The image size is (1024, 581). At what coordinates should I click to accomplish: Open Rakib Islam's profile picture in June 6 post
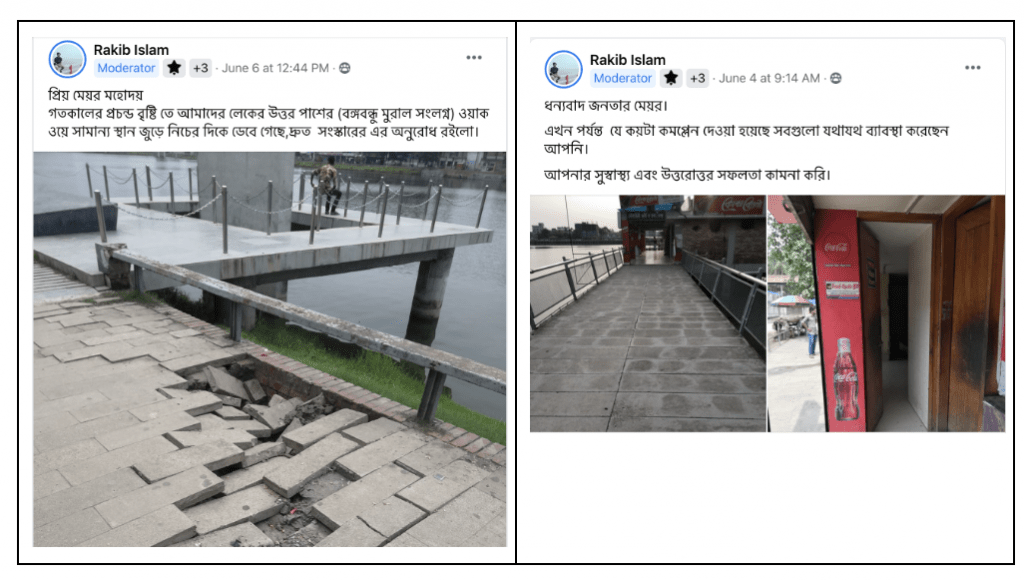click(67, 59)
